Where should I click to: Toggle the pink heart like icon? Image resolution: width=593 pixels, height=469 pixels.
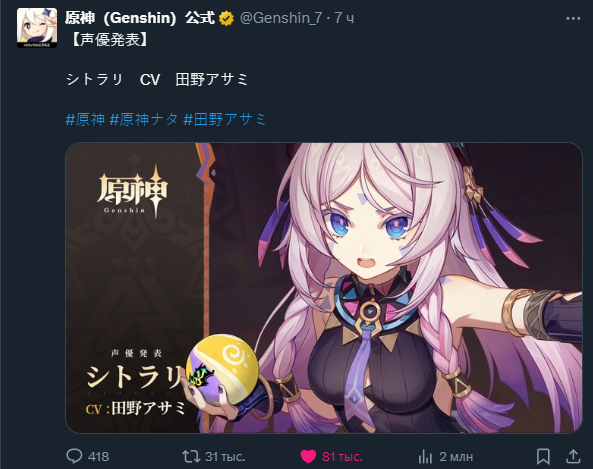coord(308,457)
